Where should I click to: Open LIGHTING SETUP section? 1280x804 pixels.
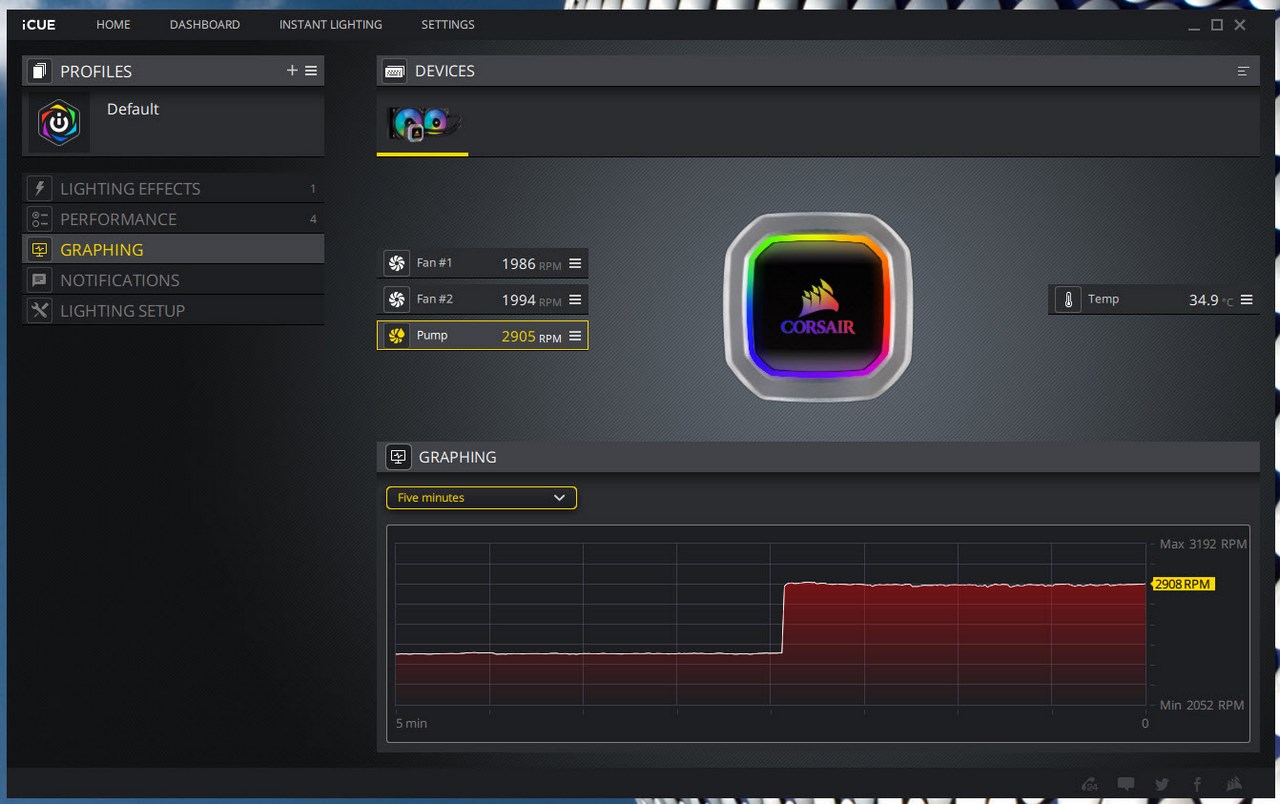coord(173,310)
